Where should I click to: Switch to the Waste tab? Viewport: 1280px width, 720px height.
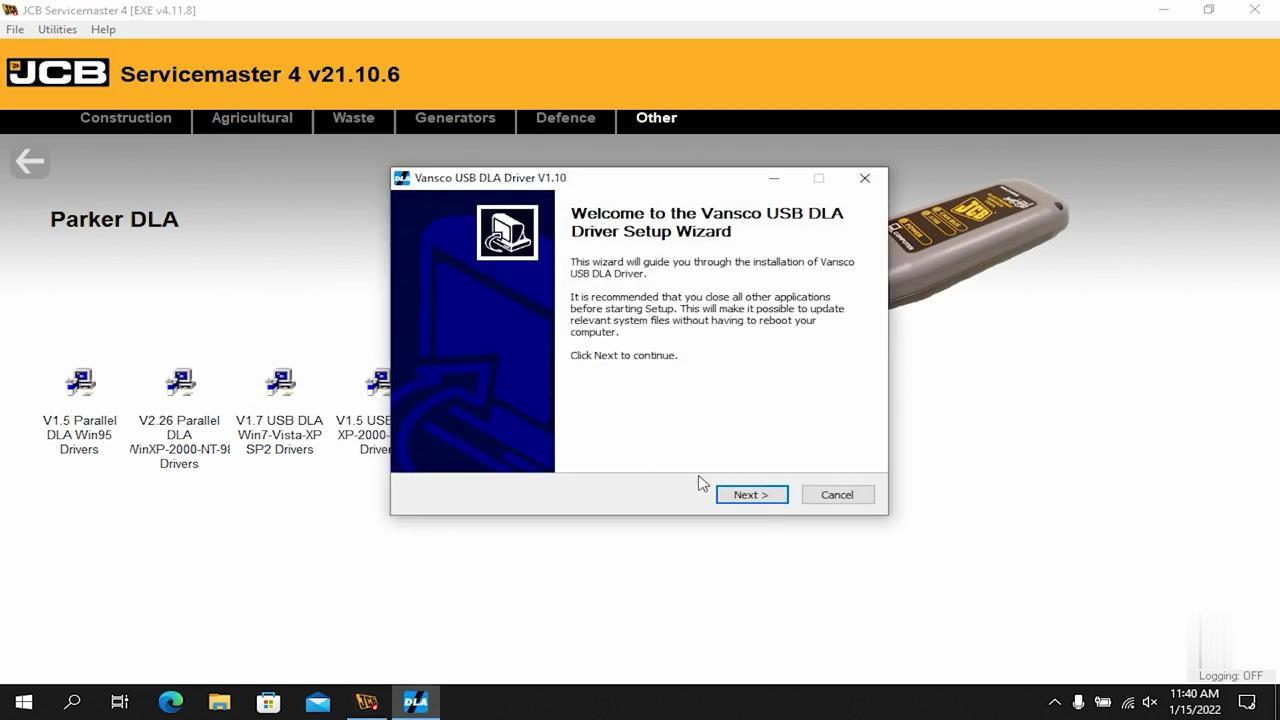(353, 118)
